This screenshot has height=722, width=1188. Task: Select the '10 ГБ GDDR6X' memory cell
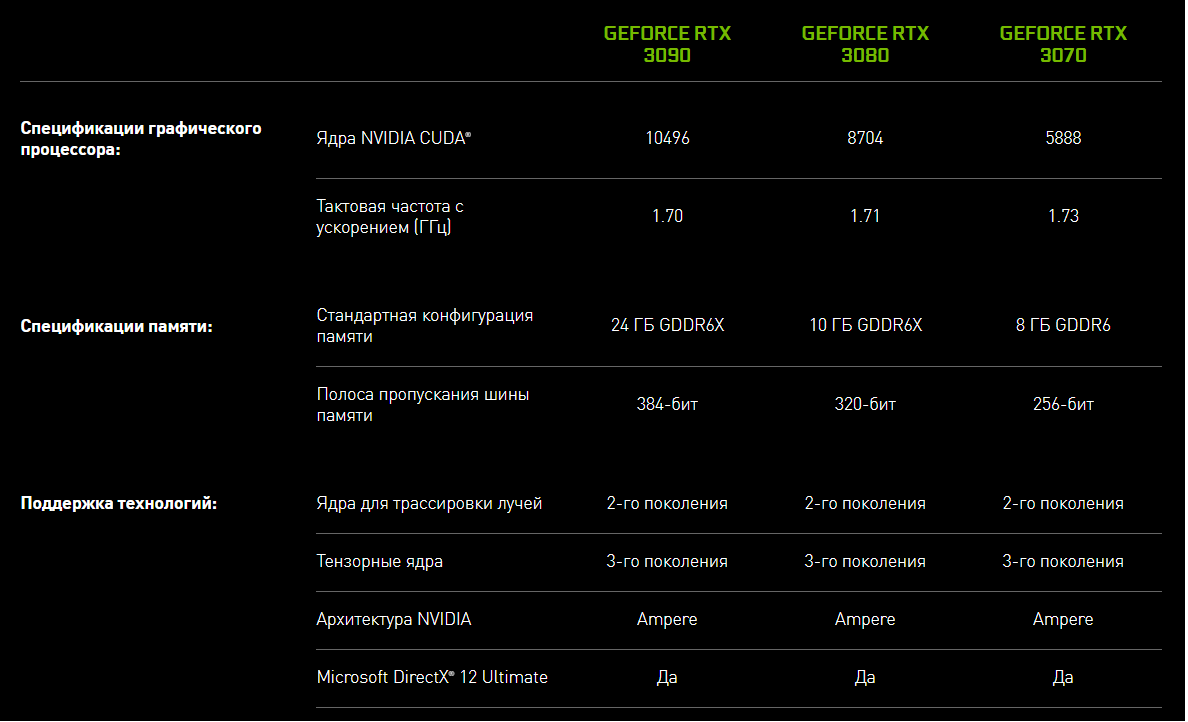865,325
